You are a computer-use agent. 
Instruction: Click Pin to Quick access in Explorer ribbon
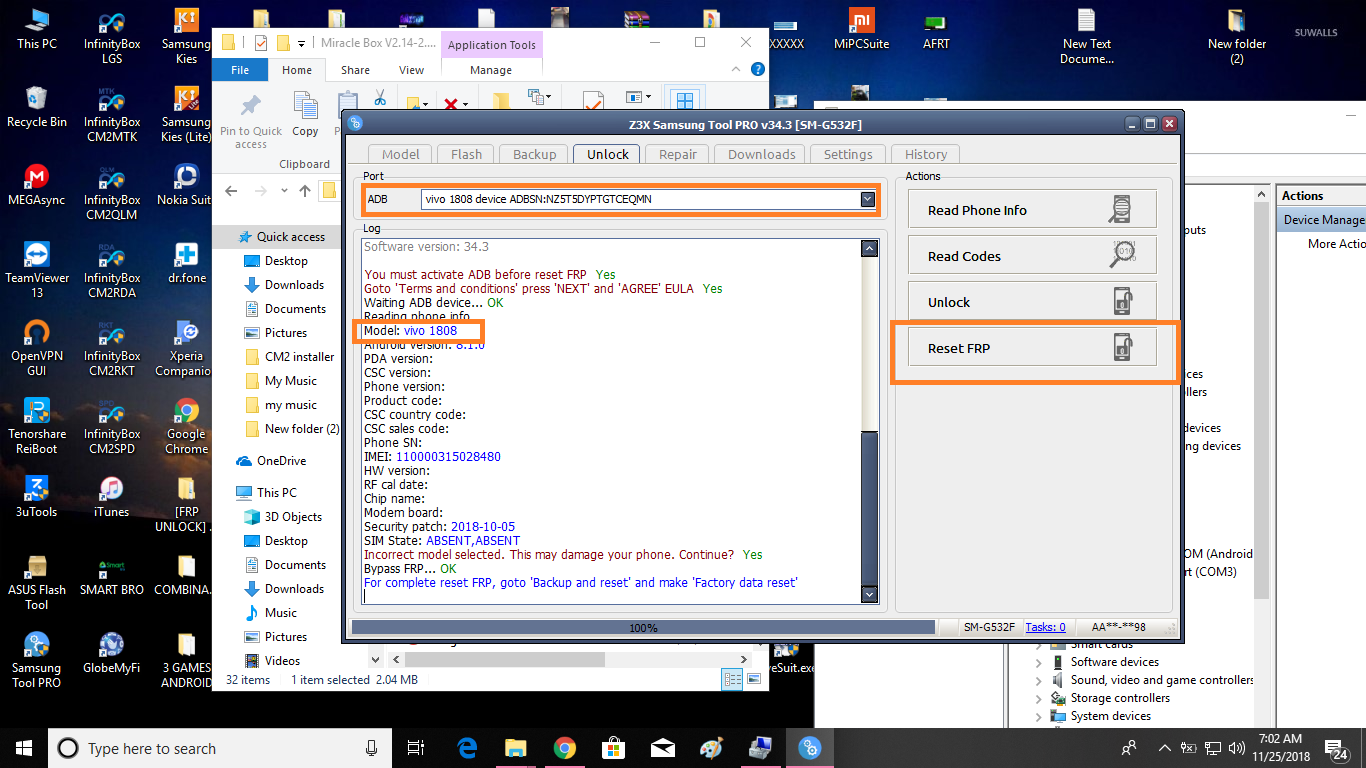251,121
